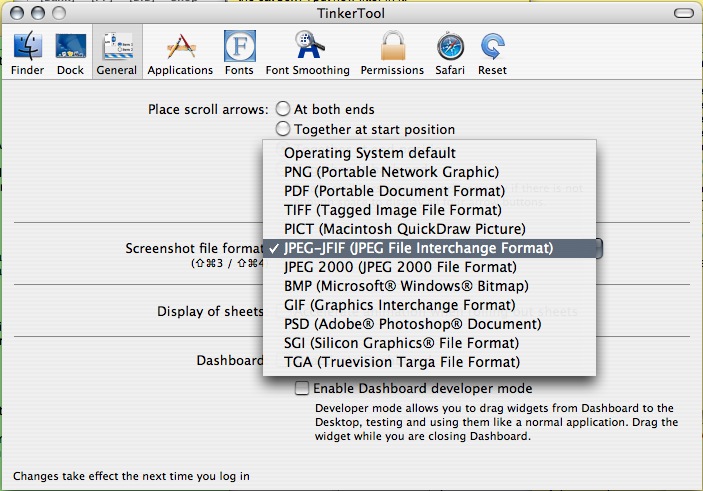Choose JPEG 2000 file format

tap(430, 267)
